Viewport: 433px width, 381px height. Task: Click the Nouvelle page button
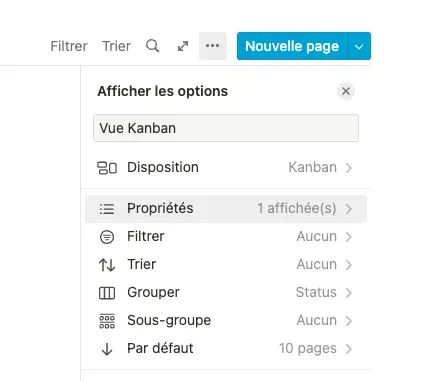tap(292, 46)
